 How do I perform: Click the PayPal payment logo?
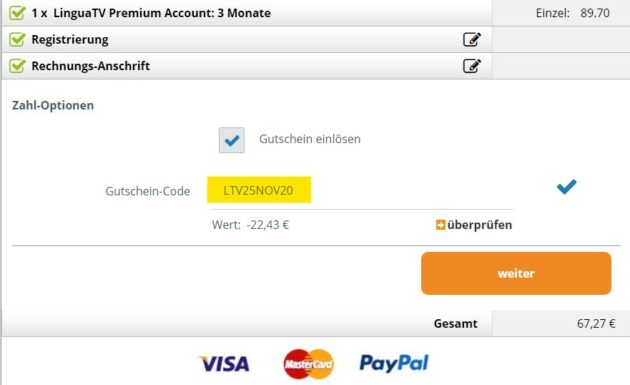(394, 363)
